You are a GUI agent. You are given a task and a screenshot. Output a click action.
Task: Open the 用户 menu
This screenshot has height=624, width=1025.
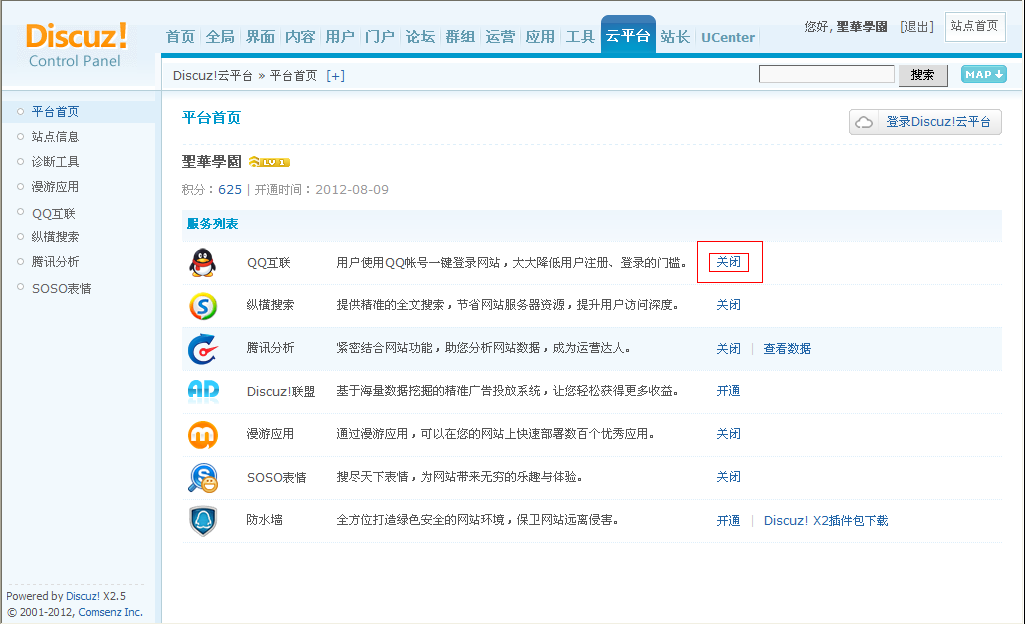coord(340,36)
